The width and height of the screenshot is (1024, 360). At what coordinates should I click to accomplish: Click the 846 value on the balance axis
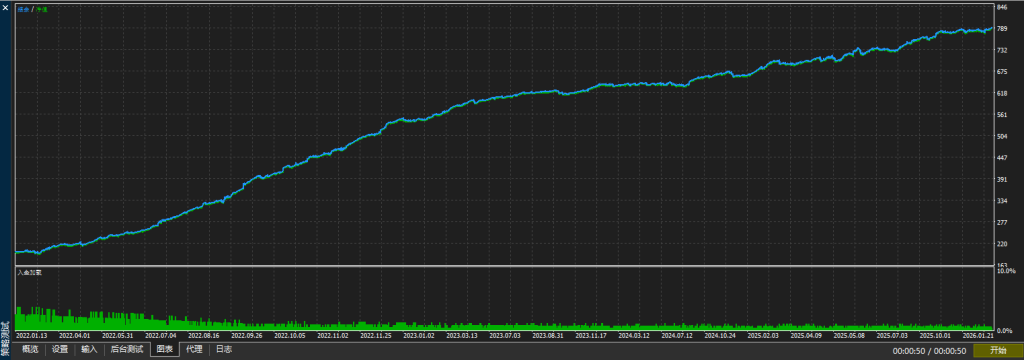point(1001,7)
